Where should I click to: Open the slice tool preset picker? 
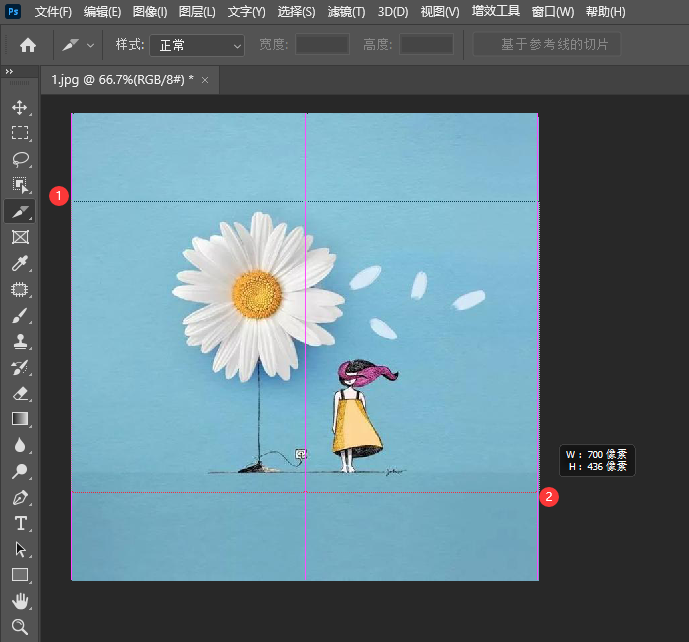(79, 45)
